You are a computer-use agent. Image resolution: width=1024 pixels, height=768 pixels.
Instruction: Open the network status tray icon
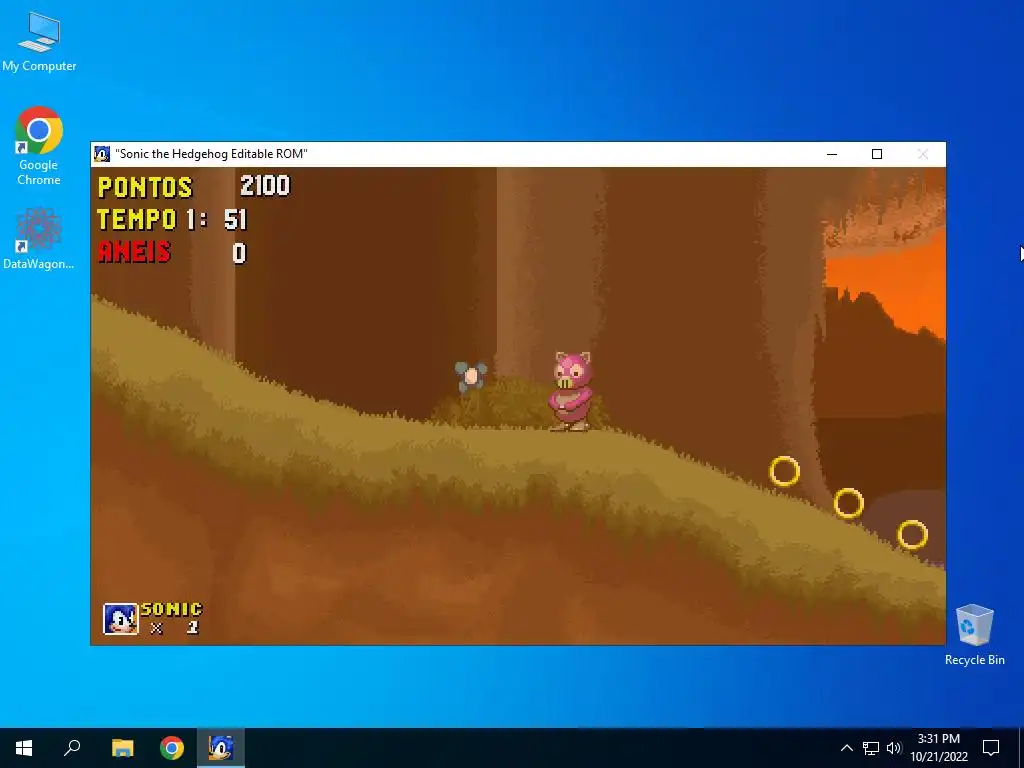pyautogui.click(x=871, y=748)
